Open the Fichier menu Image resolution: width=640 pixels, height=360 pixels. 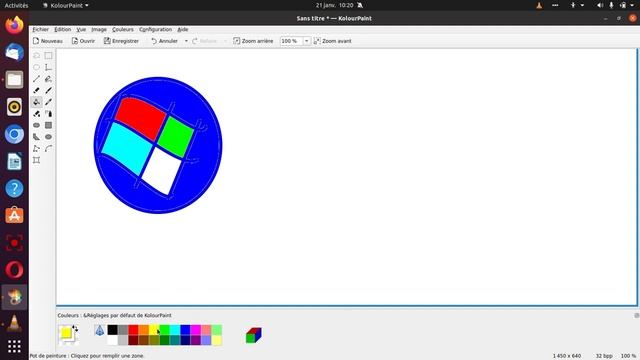coord(40,29)
